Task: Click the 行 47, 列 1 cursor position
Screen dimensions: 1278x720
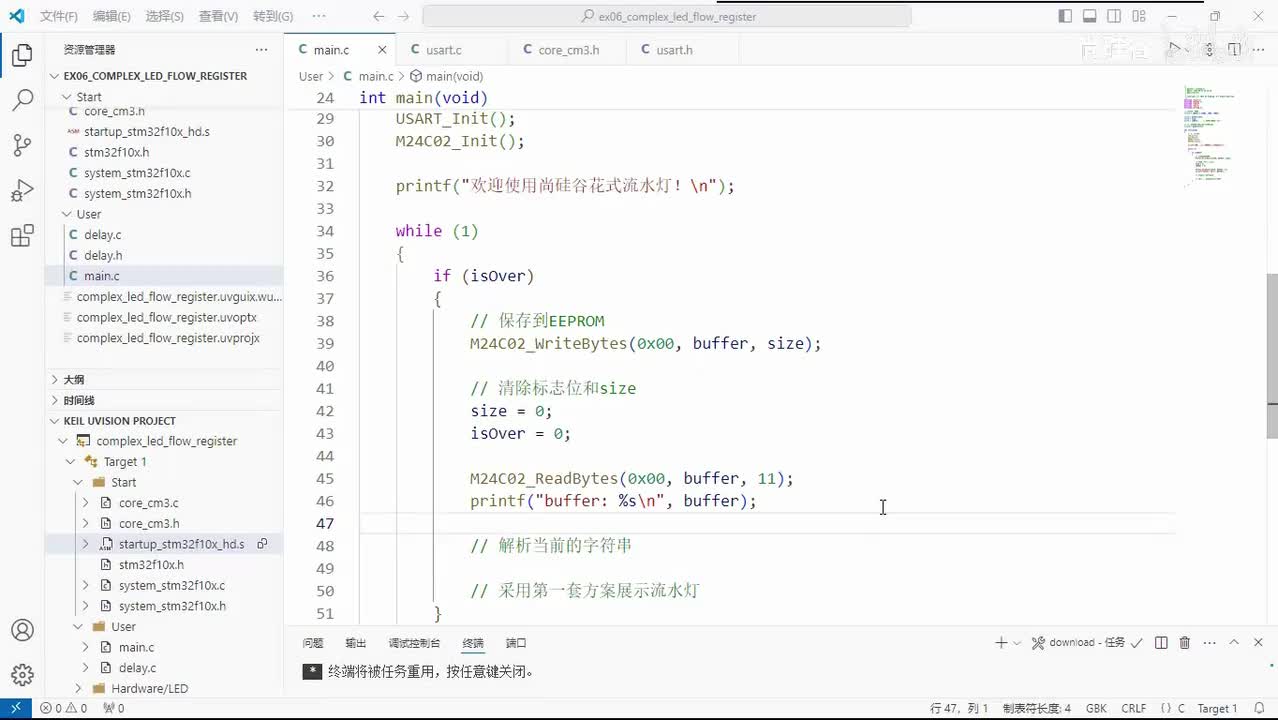Action: click(x=959, y=708)
